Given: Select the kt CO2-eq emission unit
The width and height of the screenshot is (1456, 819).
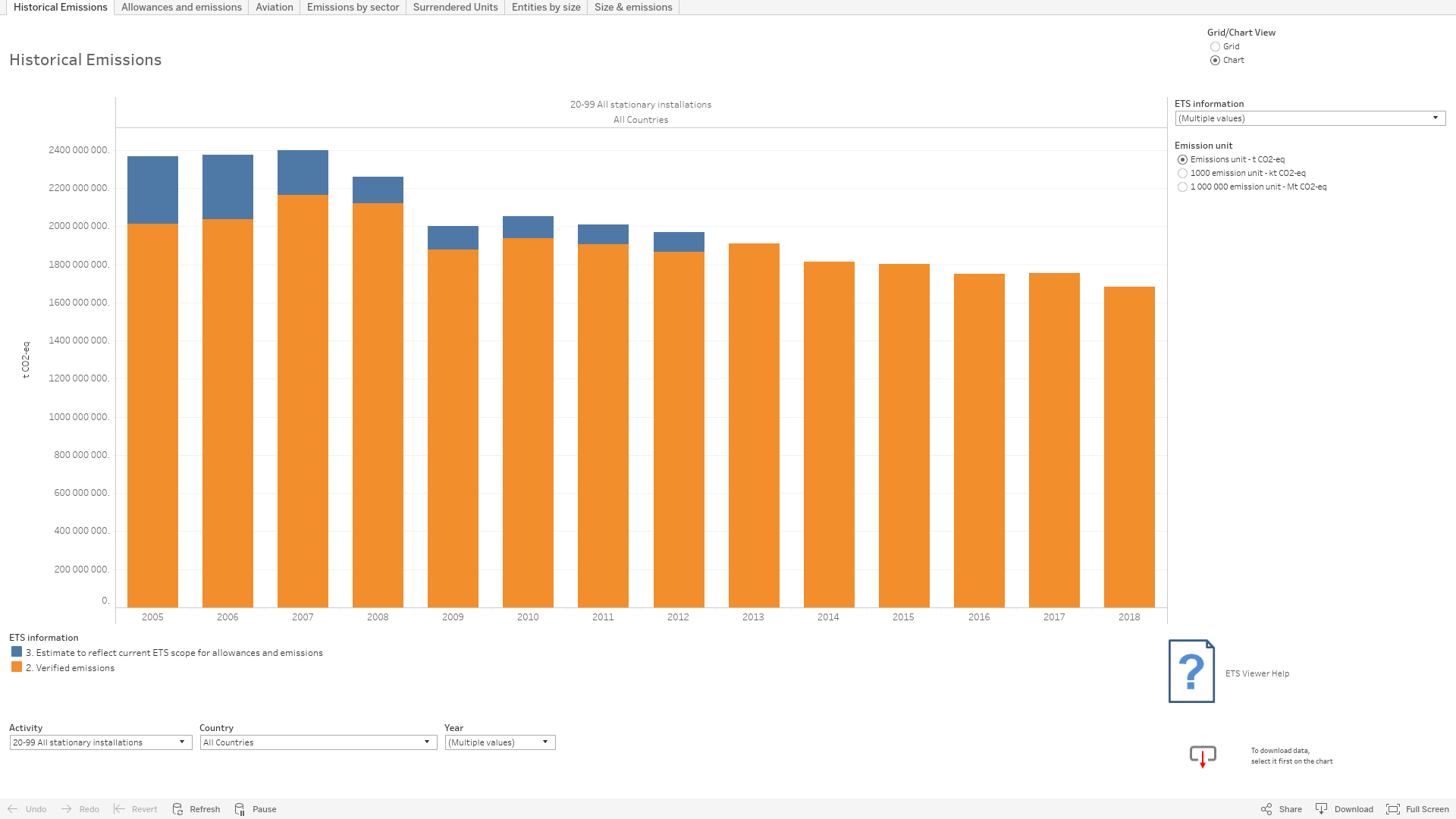Looking at the screenshot, I should [x=1182, y=173].
